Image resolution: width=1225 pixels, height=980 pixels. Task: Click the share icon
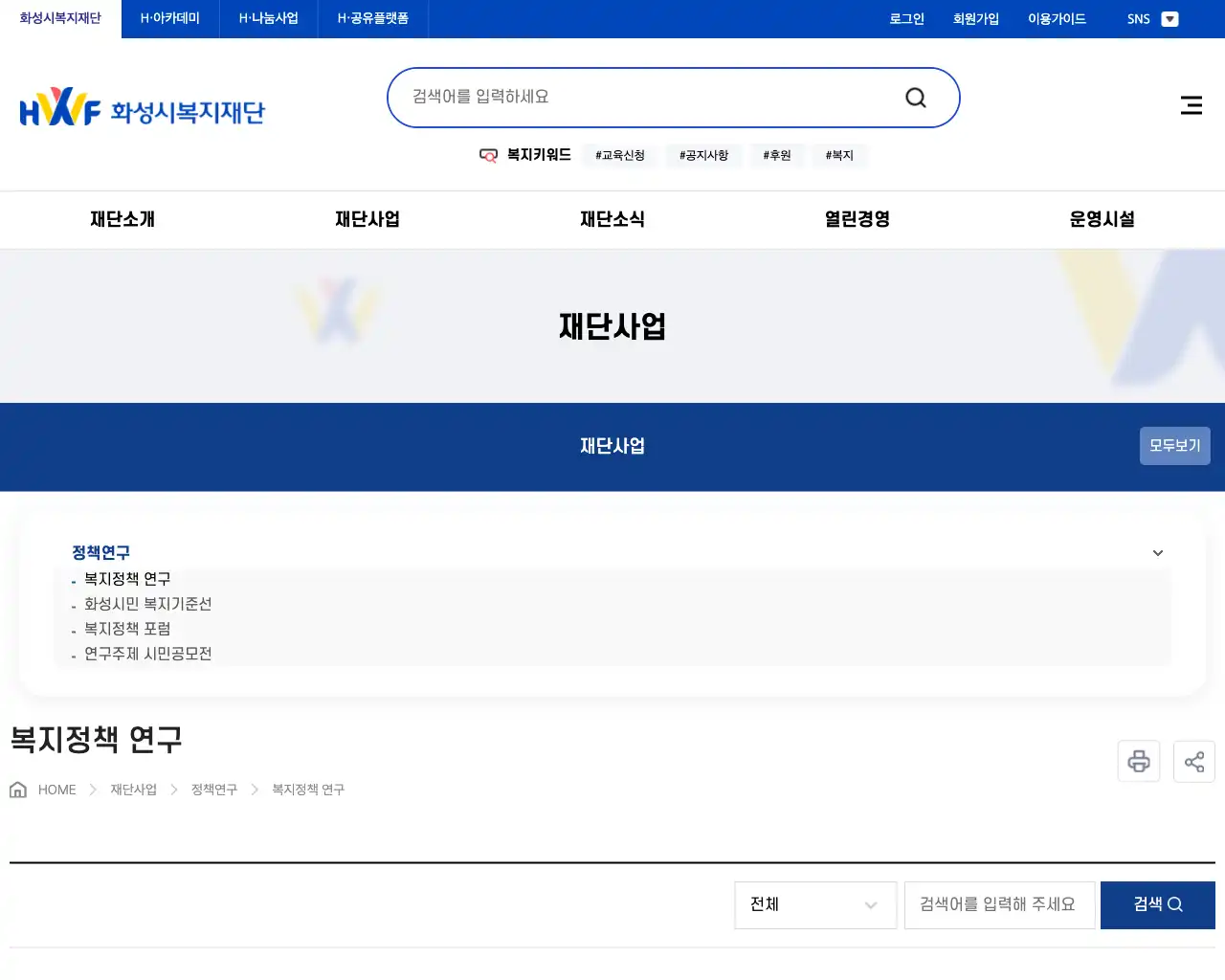pyautogui.click(x=1193, y=761)
